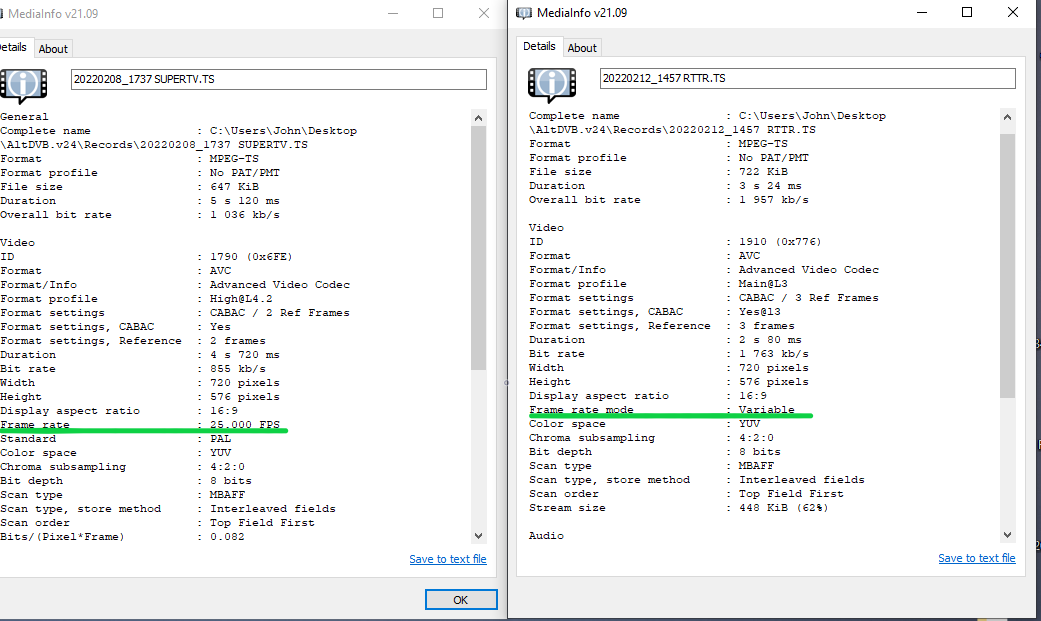
Task: Click Save to text file in left window
Action: pos(447,559)
